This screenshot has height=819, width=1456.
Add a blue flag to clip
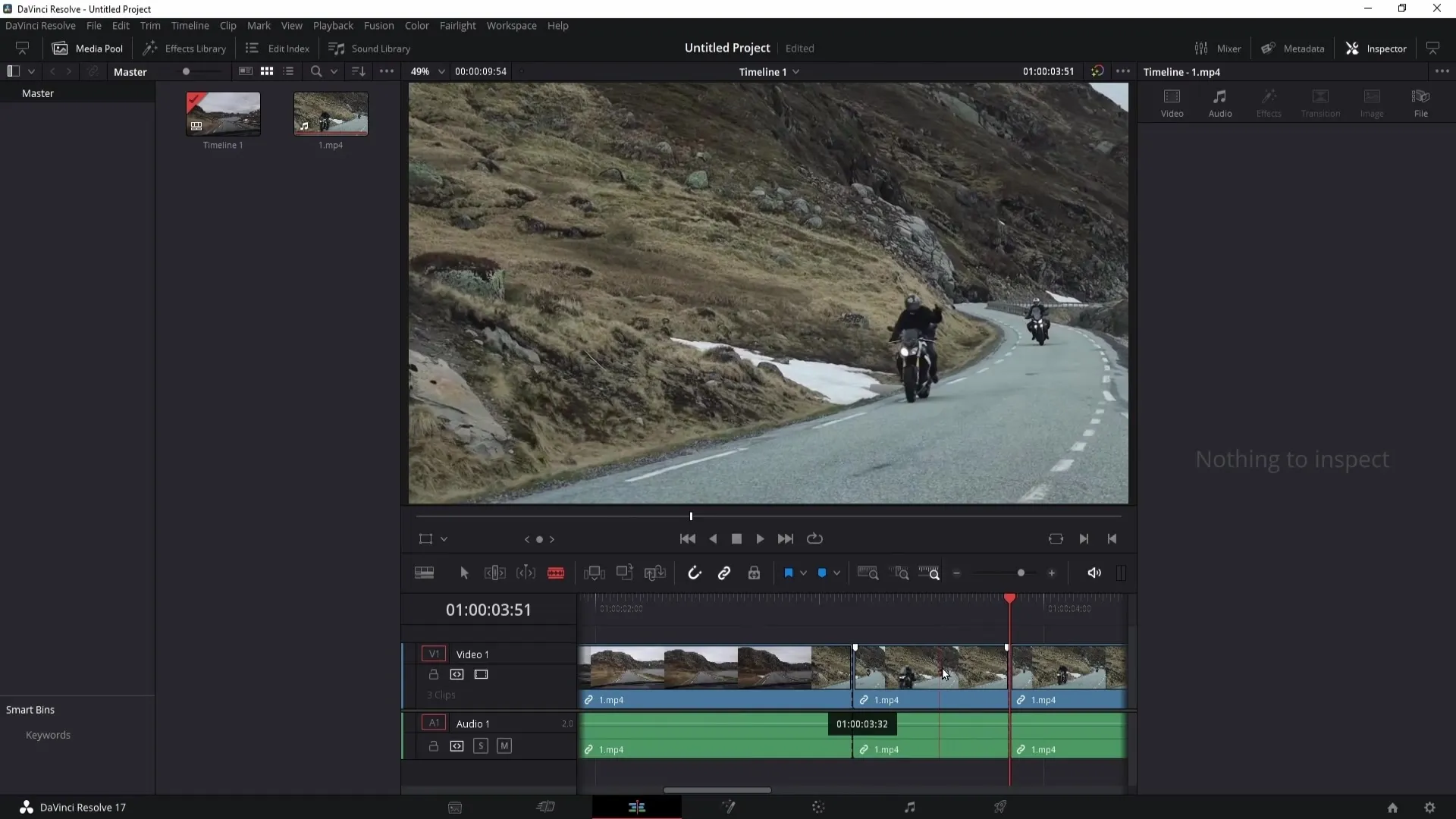pyautogui.click(x=788, y=573)
